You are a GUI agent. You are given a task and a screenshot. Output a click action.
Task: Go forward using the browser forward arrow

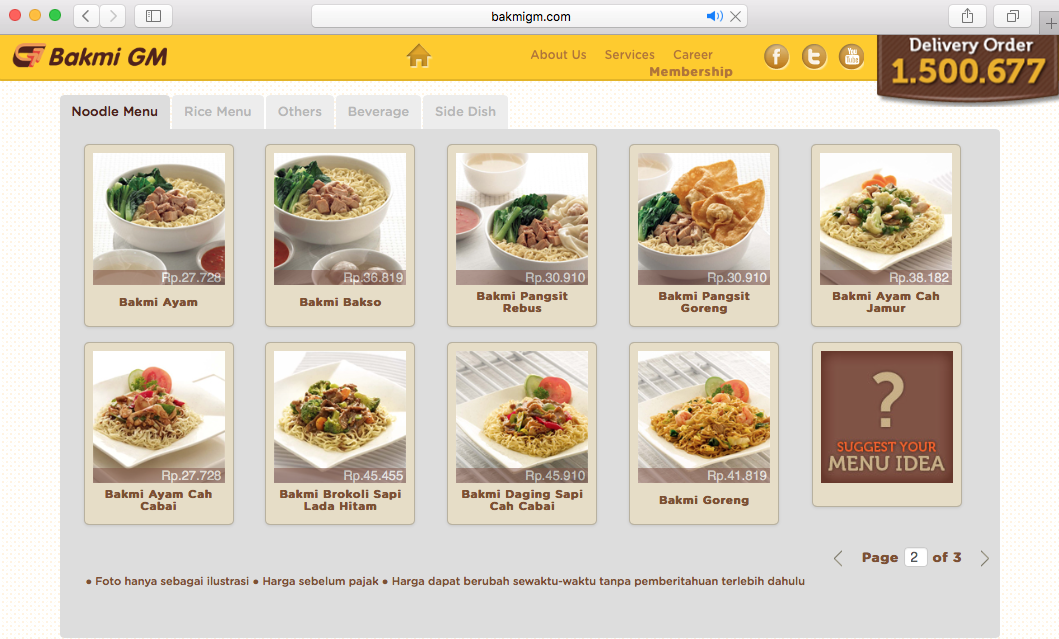click(x=113, y=16)
